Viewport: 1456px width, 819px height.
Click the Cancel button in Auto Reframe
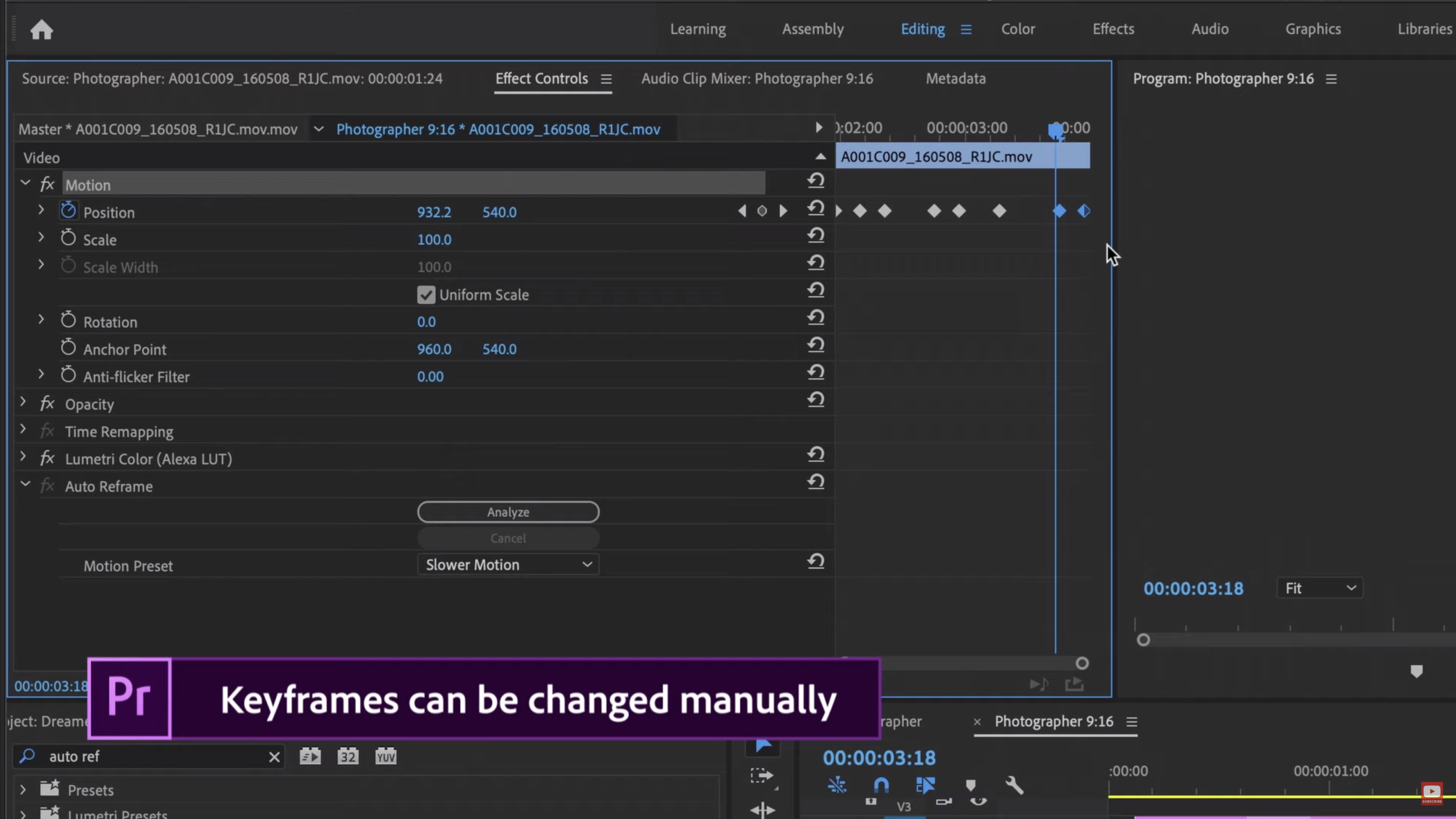[x=508, y=538]
